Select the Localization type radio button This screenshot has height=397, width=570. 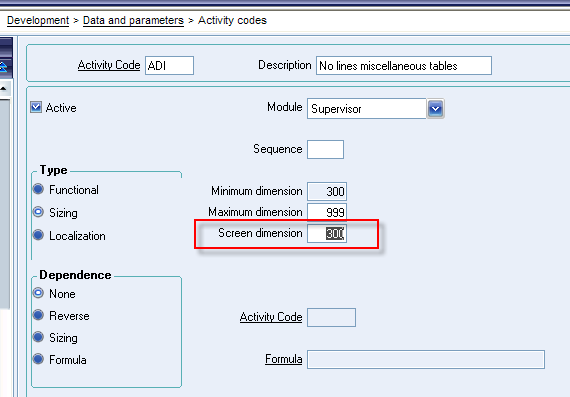coord(38,235)
